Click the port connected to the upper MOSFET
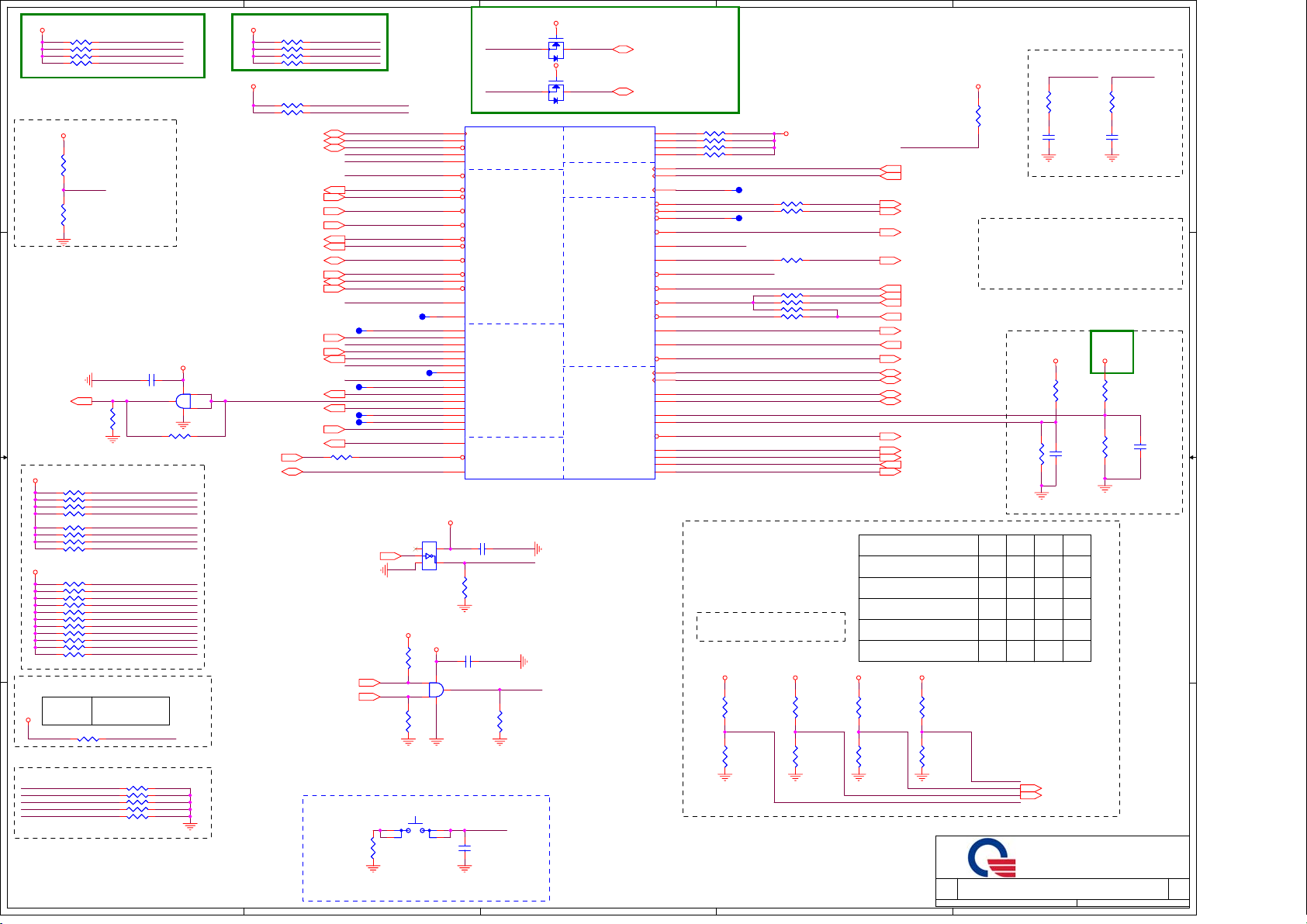The height and width of the screenshot is (924, 1307). click(623, 50)
